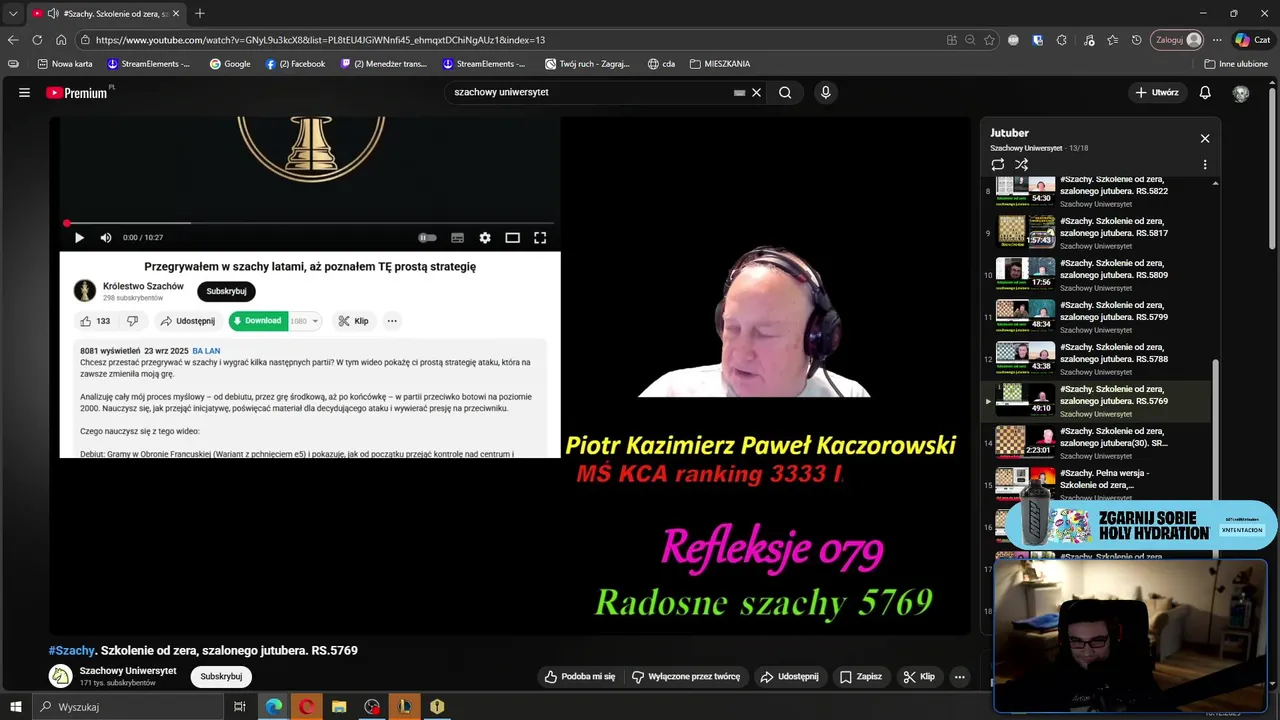
Task: Open Edge settings and more menu
Action: pyautogui.click(x=1217, y=40)
